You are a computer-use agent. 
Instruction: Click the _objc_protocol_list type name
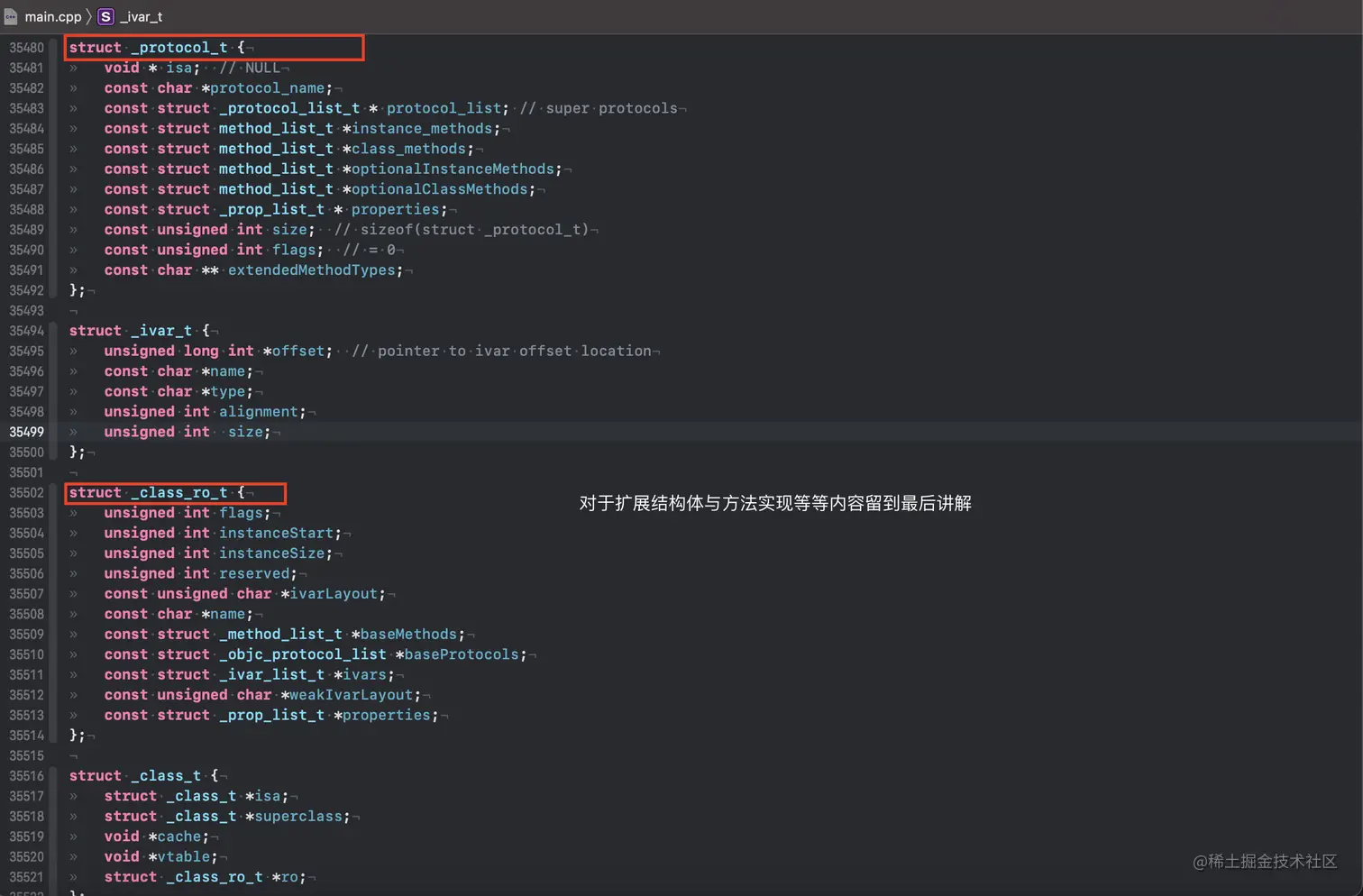302,654
